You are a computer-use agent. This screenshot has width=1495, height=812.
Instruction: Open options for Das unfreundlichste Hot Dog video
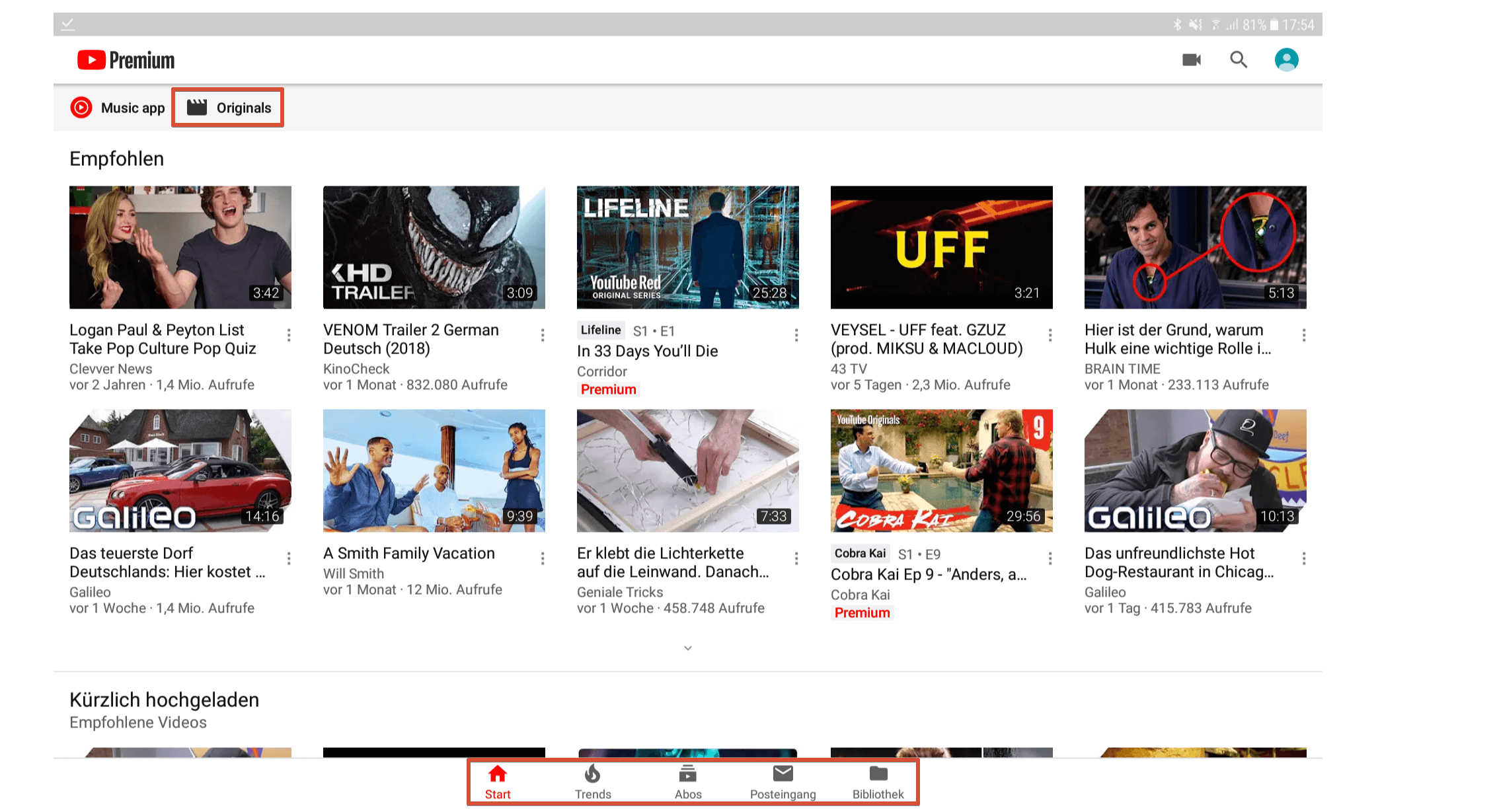point(1304,558)
